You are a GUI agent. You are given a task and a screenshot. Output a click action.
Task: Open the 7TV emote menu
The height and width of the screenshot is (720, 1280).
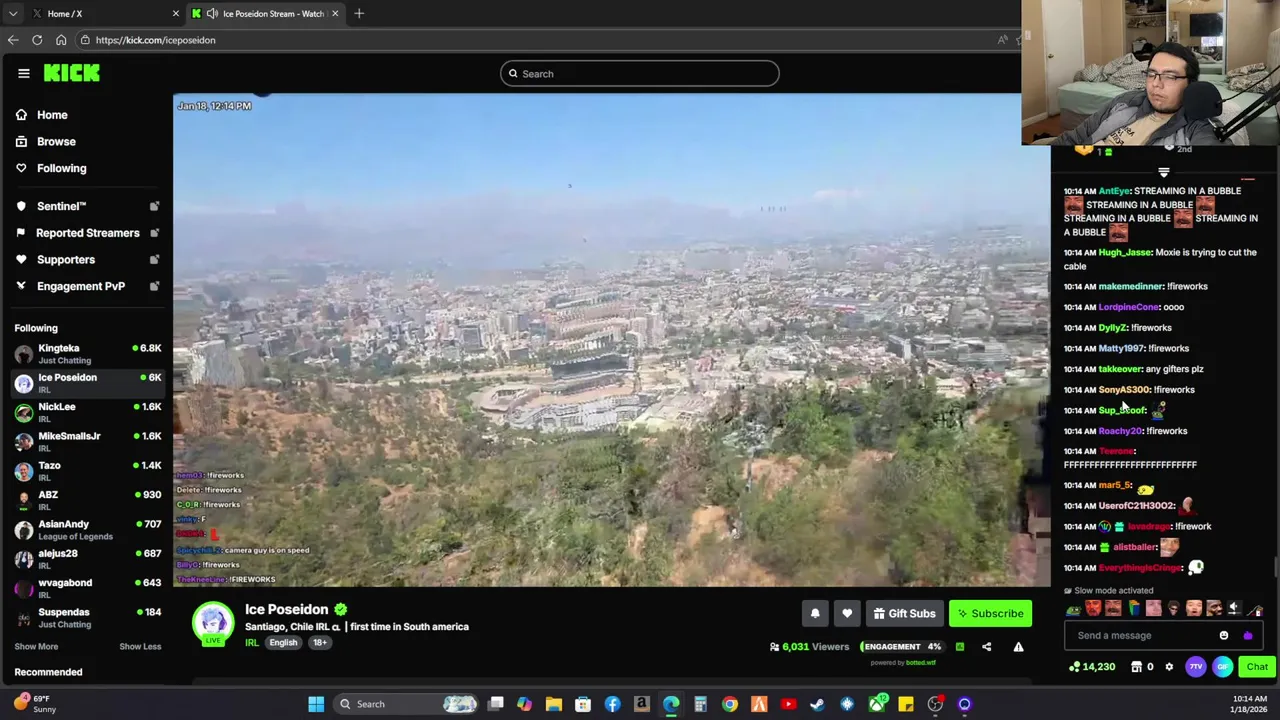[1196, 667]
